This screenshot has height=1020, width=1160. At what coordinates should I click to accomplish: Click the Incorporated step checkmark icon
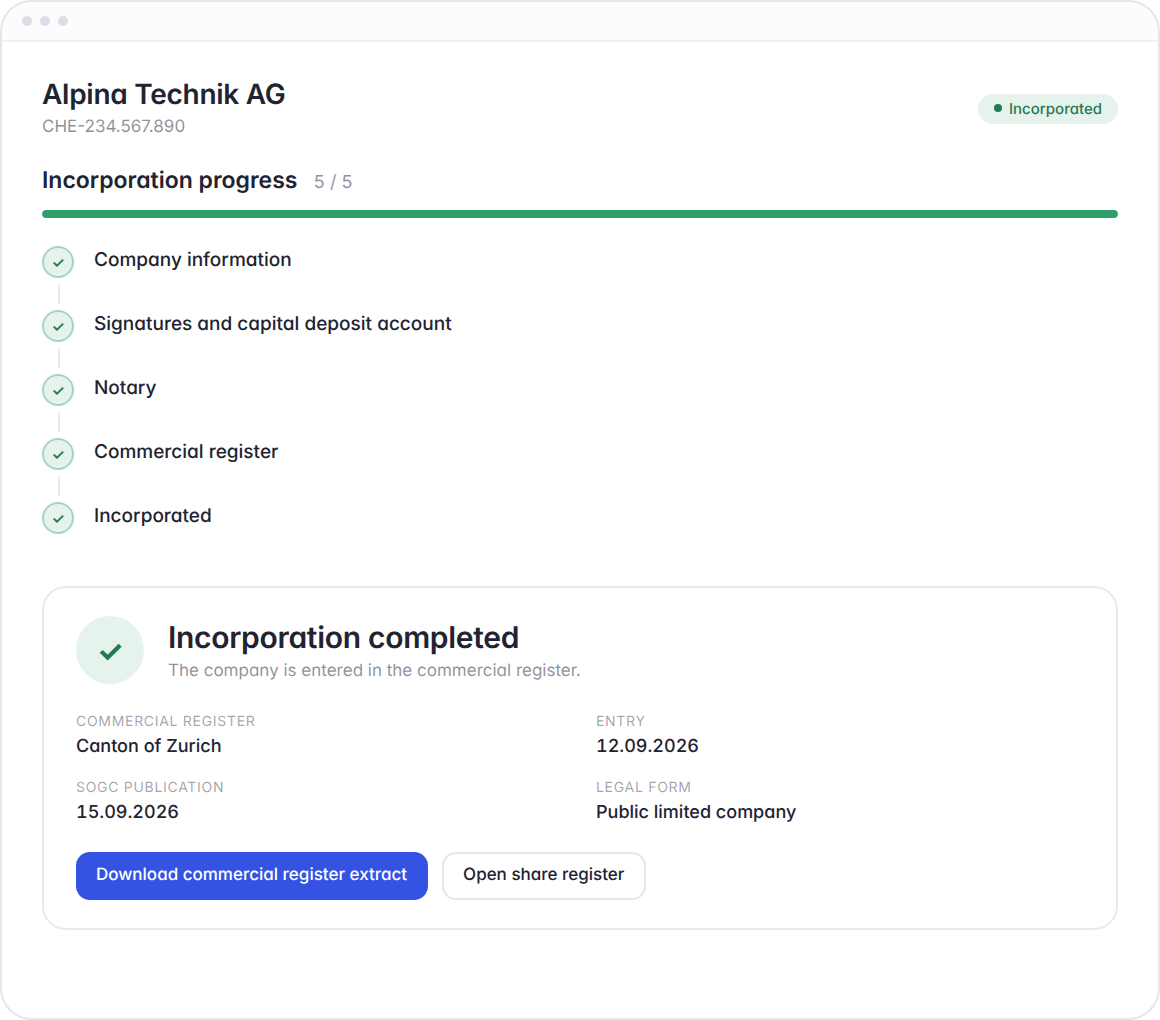pos(58,518)
